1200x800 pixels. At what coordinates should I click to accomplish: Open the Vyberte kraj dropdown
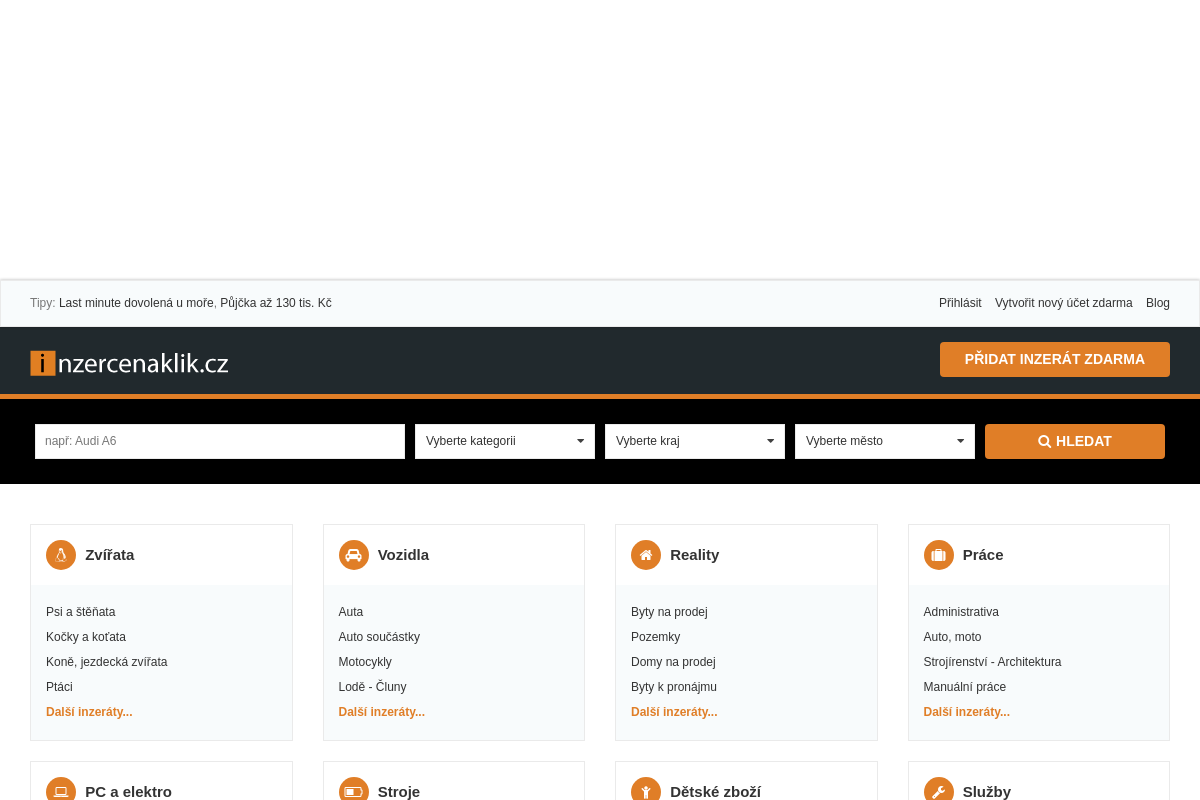695,441
